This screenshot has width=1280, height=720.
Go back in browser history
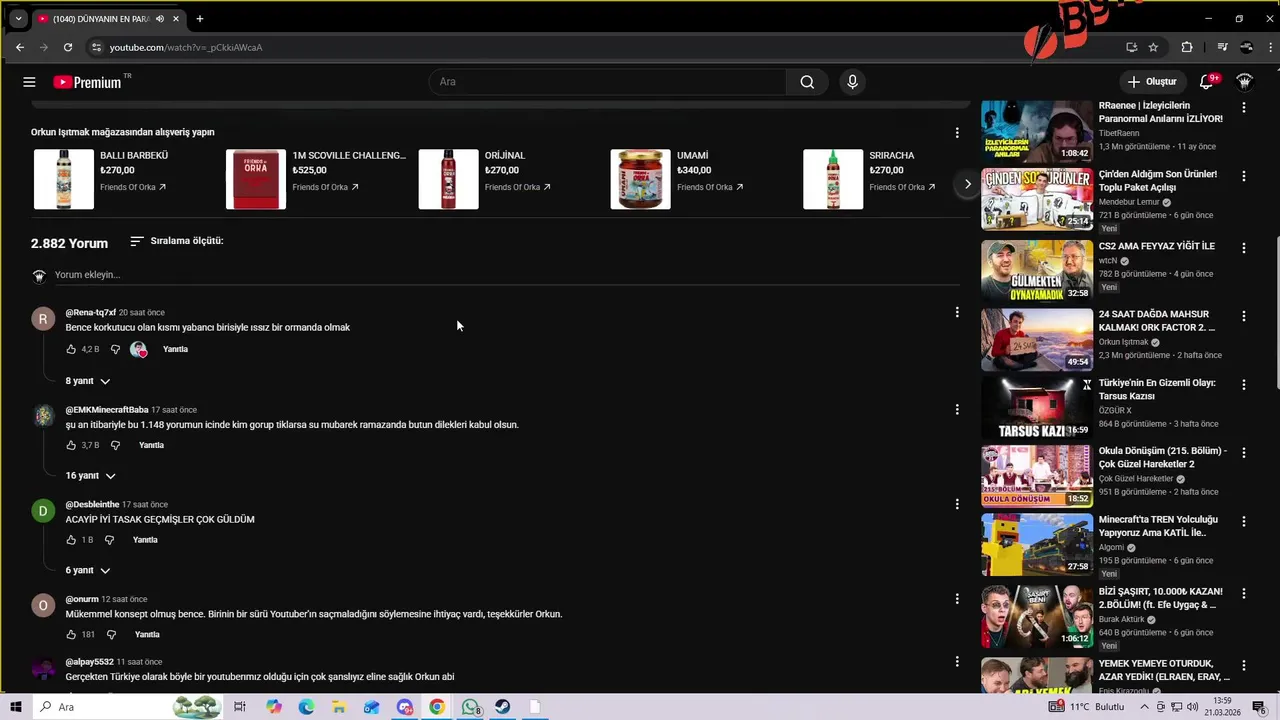(x=20, y=47)
